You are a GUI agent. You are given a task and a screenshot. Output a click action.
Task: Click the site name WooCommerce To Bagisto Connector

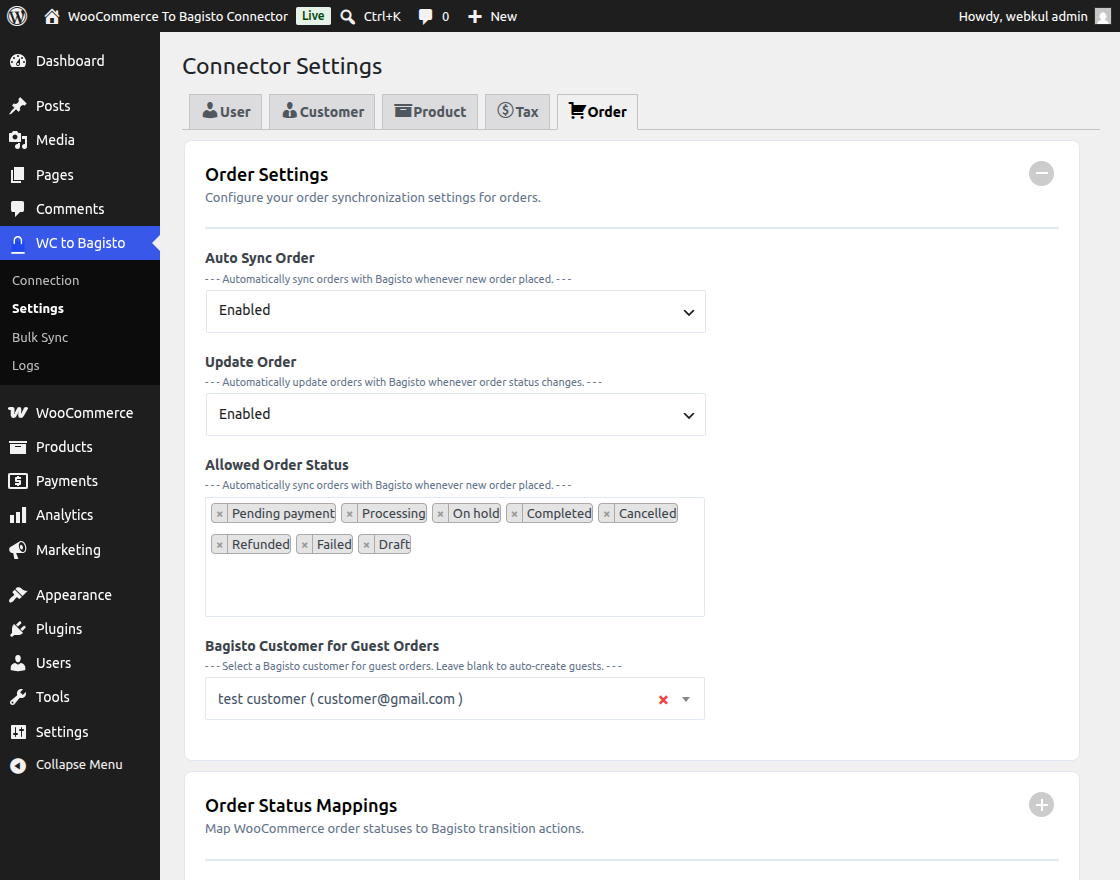[x=178, y=16]
